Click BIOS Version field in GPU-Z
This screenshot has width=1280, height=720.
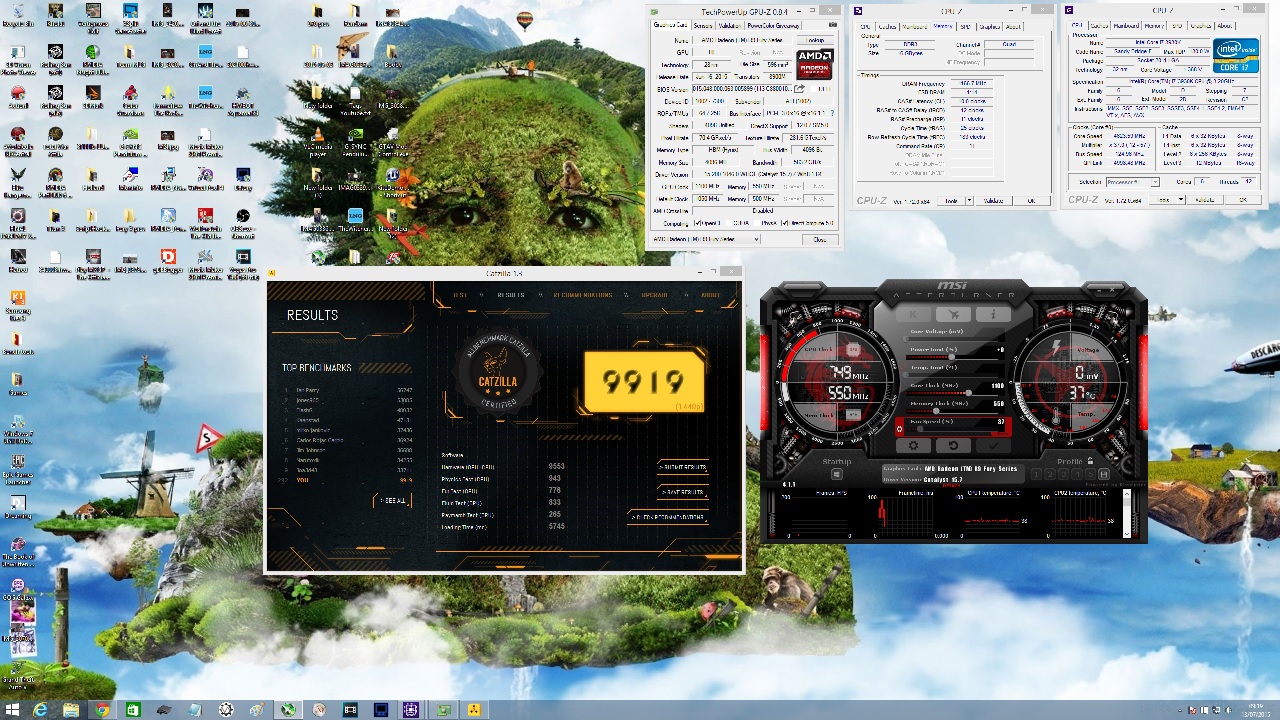(x=743, y=88)
